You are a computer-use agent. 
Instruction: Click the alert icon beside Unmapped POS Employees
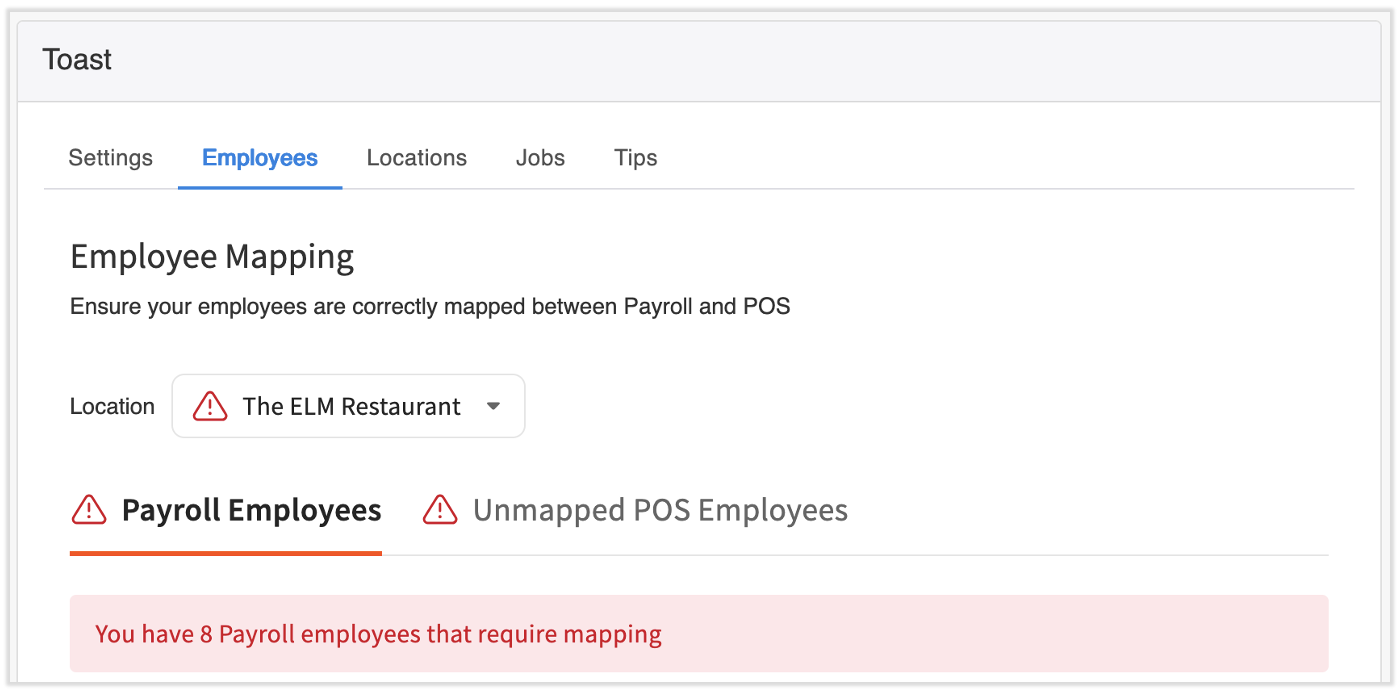(x=440, y=510)
